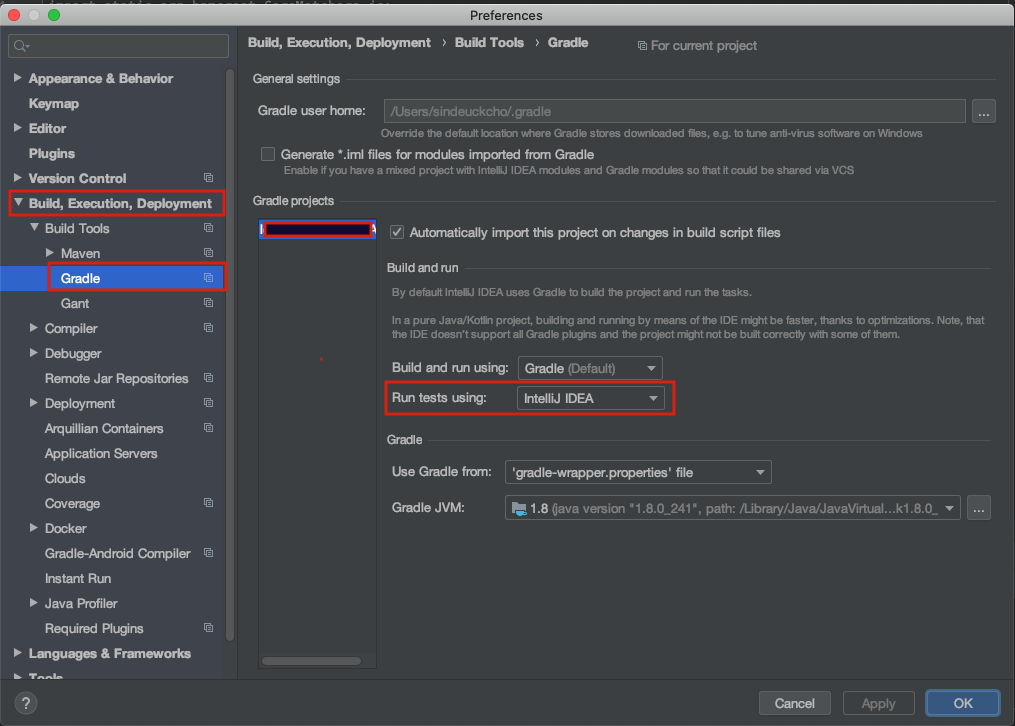The image size is (1015, 726).
Task: Open the browse button next to Gradle user home
Action: (x=983, y=111)
